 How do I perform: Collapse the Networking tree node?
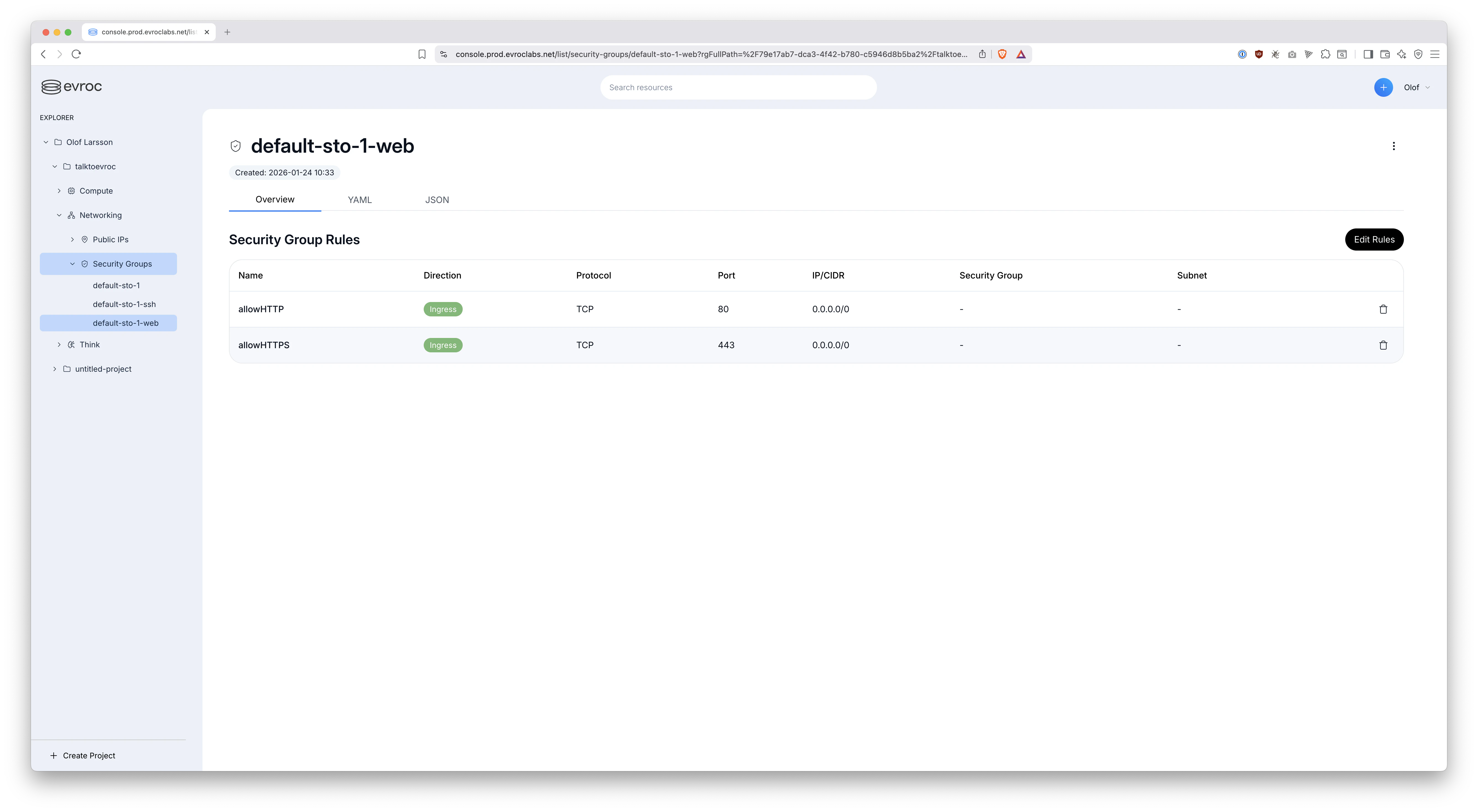(59, 215)
